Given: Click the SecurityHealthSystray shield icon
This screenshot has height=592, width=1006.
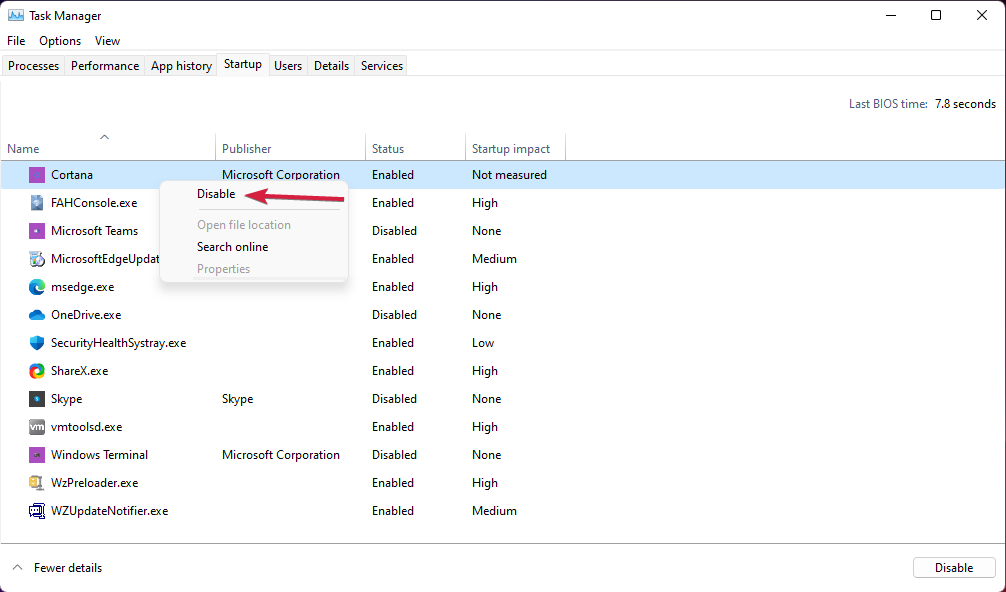Looking at the screenshot, I should 37,343.
